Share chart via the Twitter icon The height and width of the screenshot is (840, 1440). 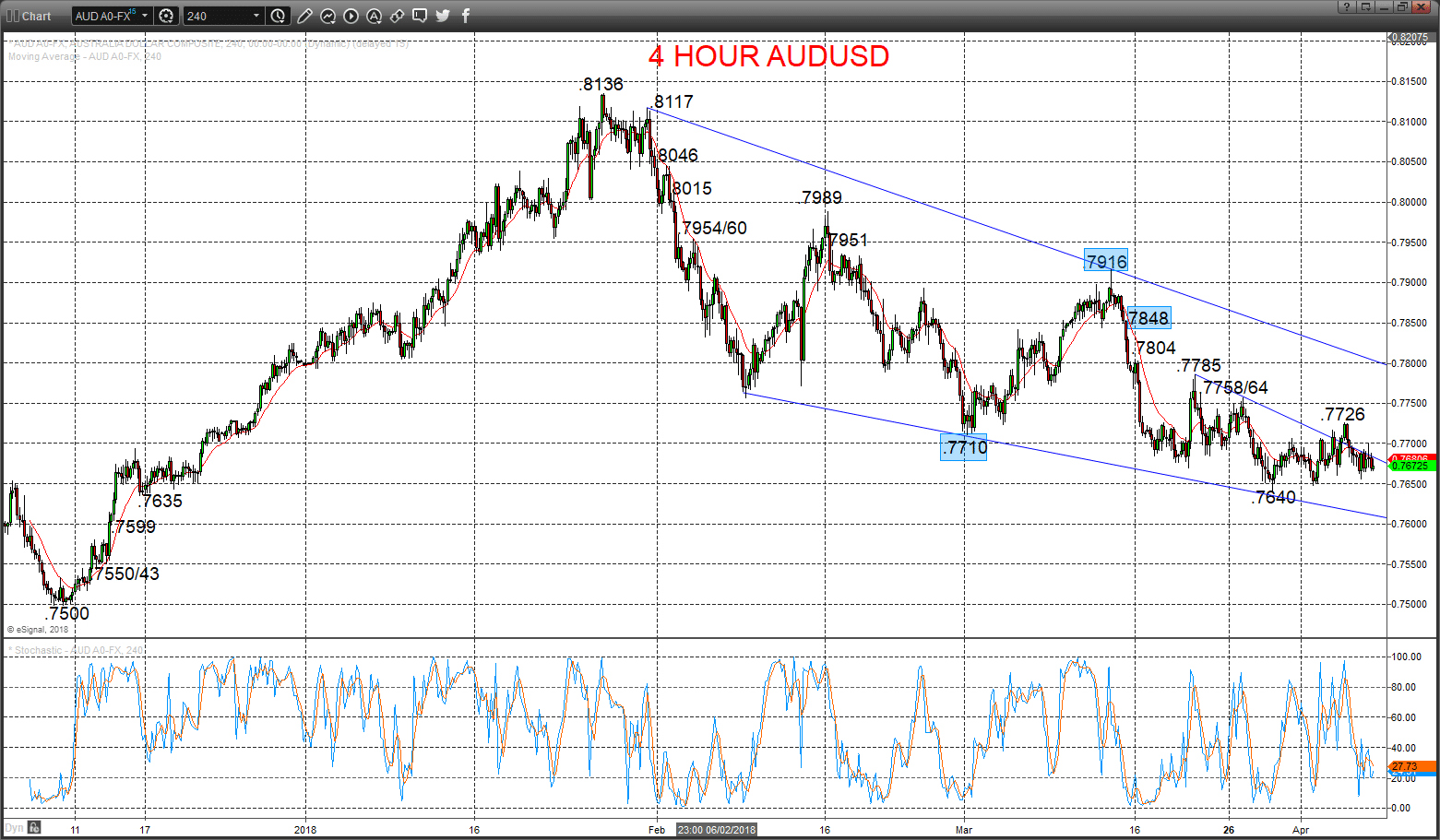click(443, 16)
